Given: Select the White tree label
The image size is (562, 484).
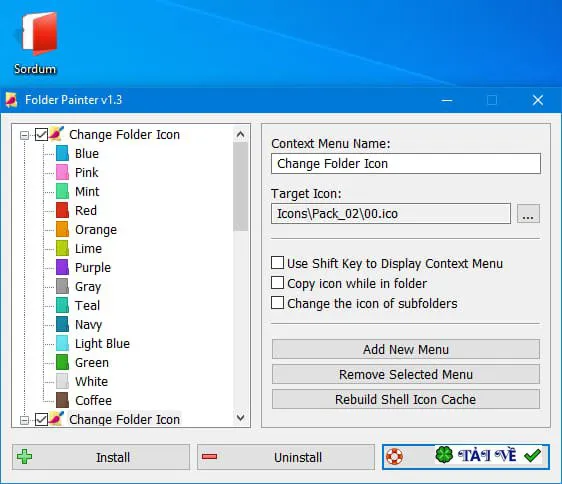Looking at the screenshot, I should pos(91,381).
